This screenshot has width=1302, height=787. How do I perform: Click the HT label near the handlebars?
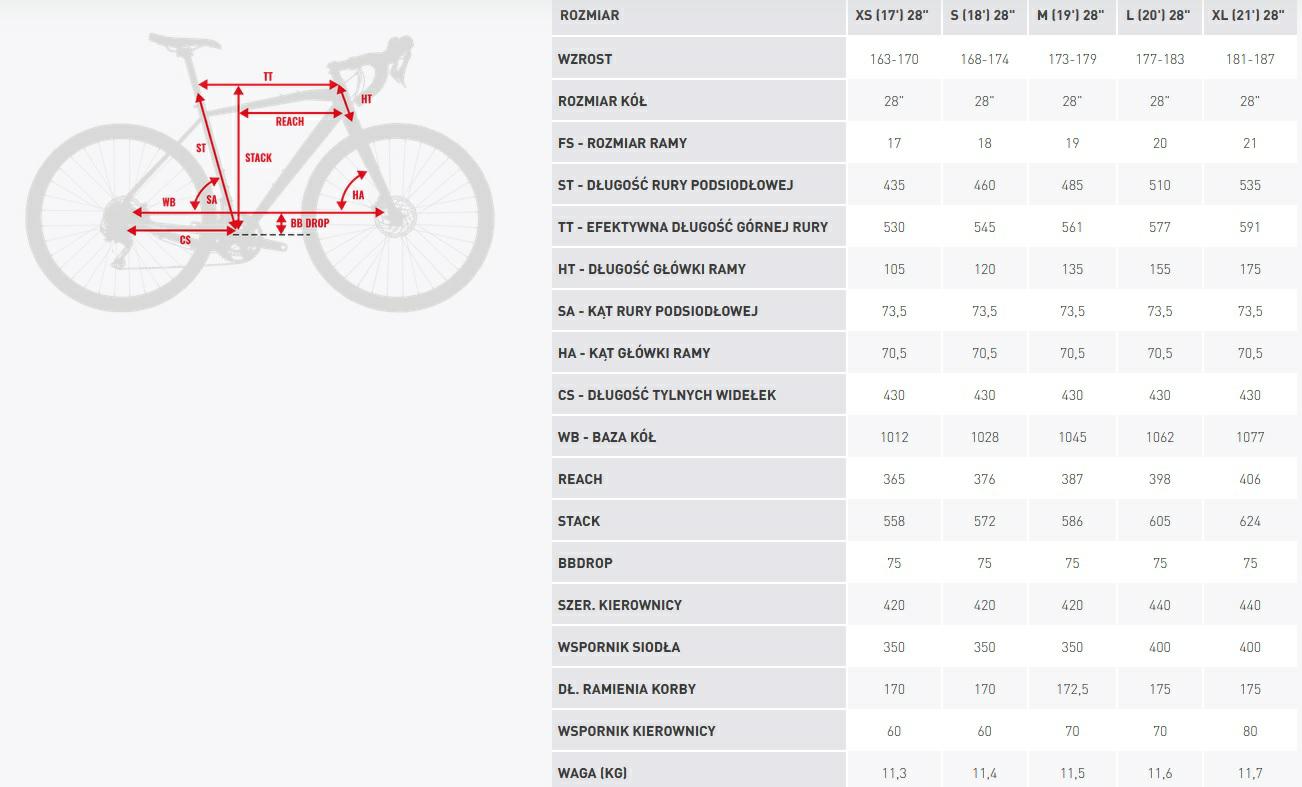coord(367,99)
